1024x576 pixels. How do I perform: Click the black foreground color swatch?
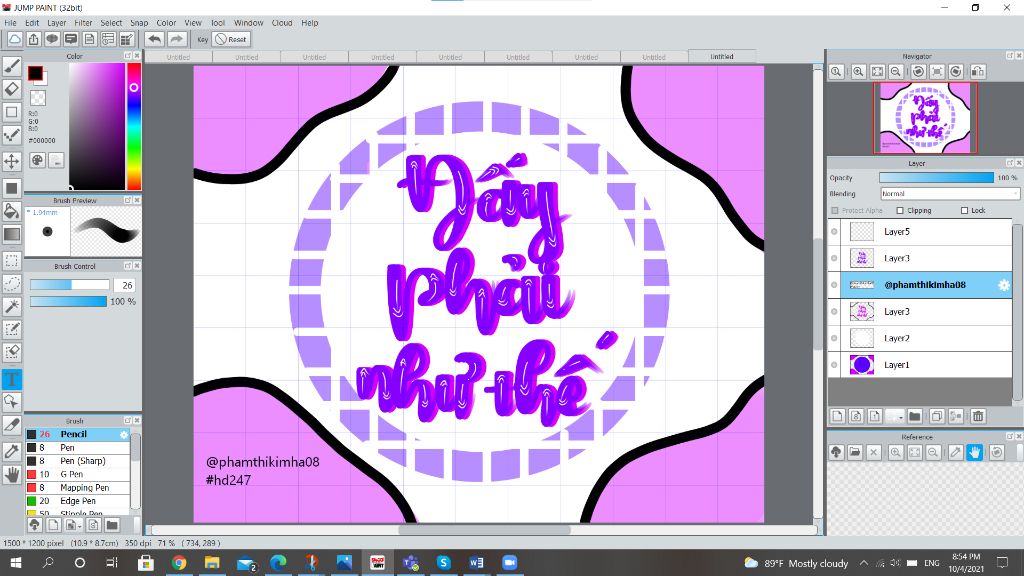pyautogui.click(x=35, y=73)
